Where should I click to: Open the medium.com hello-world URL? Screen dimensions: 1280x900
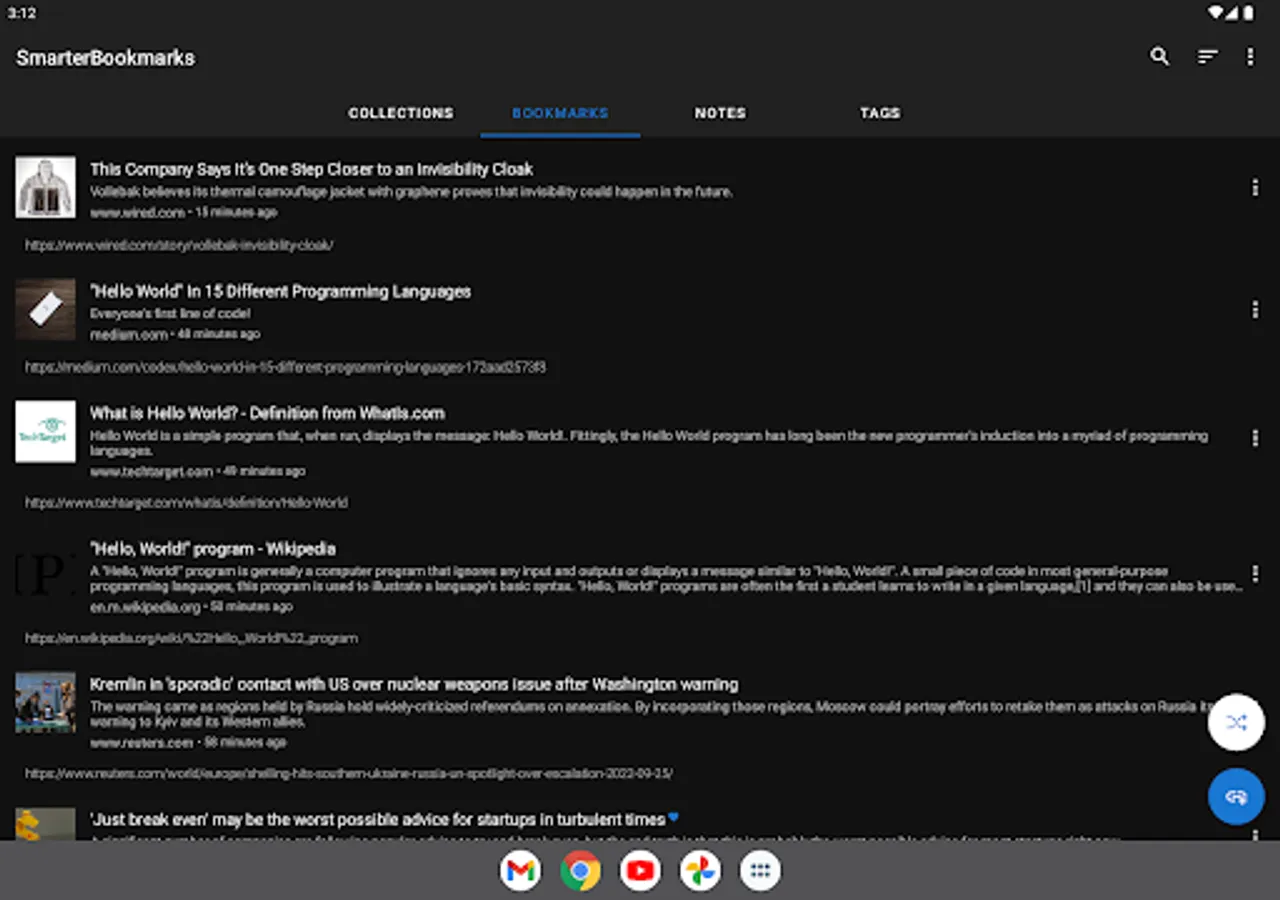[x=285, y=367]
